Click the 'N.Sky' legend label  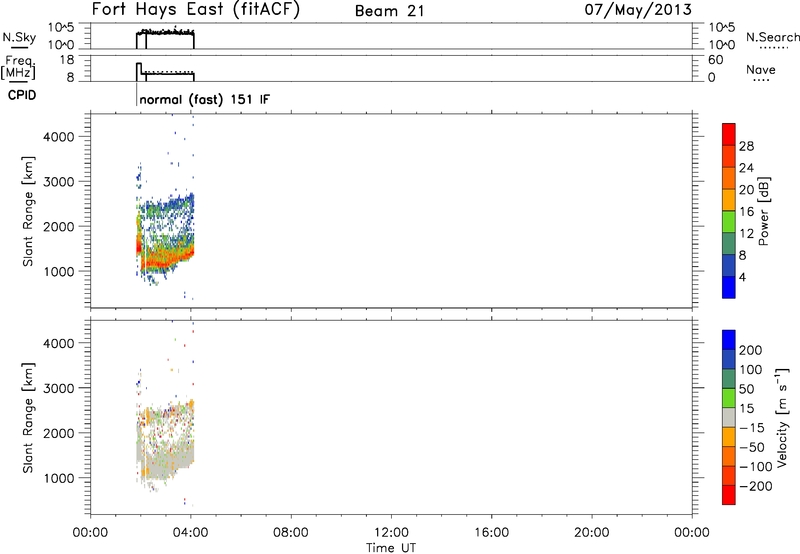click(19, 37)
